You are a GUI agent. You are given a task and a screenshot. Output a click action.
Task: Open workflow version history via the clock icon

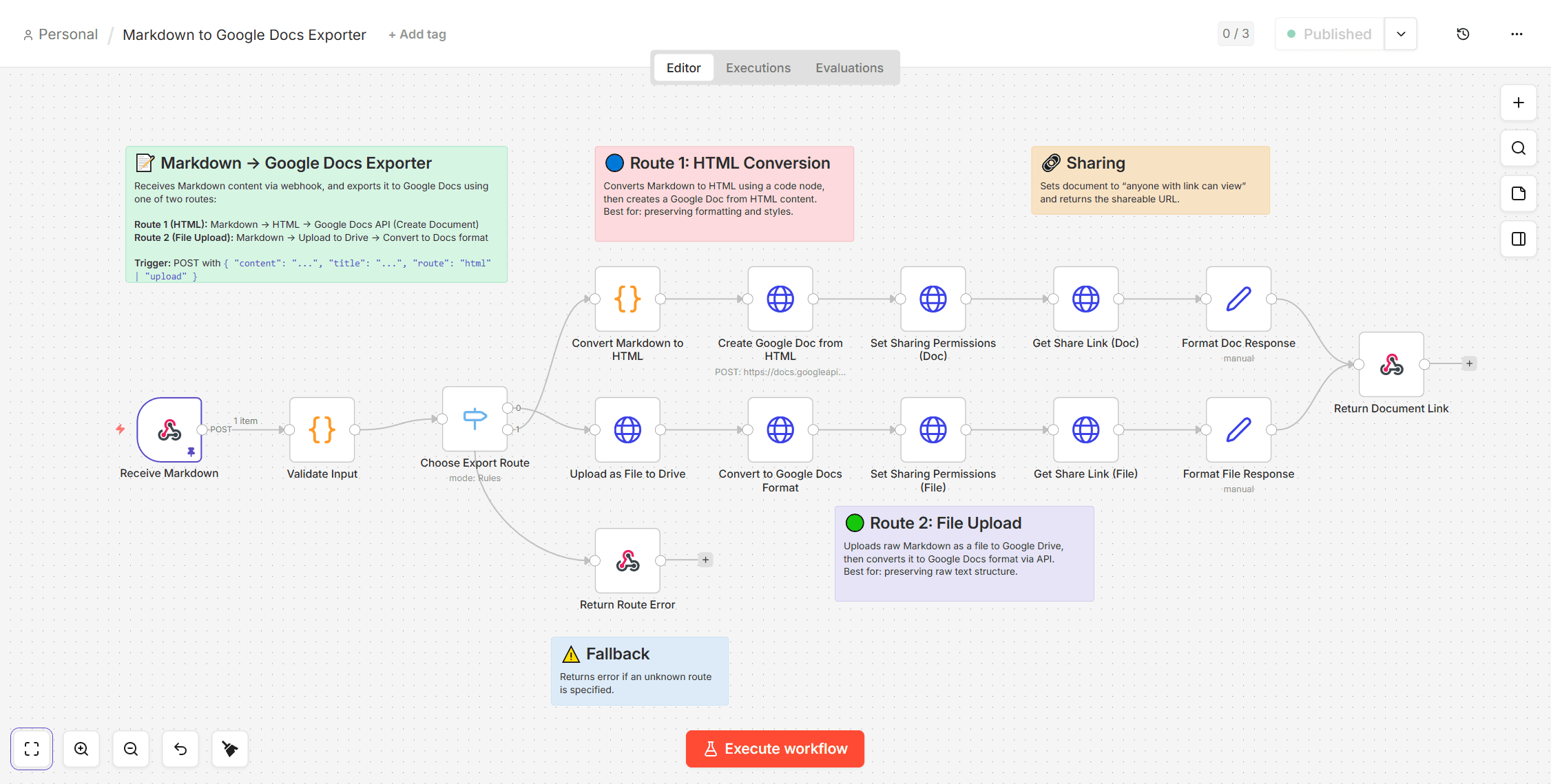point(1463,33)
